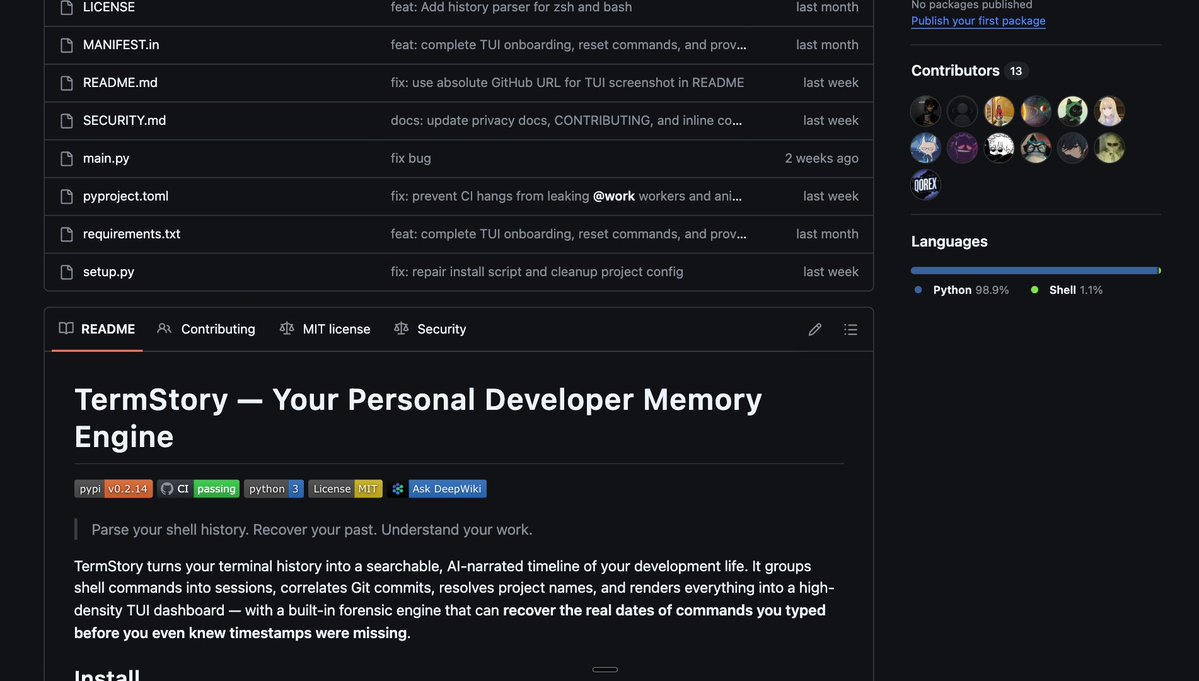Viewport: 1199px width, 681px height.
Task: Click the file icon beside main.py
Action: point(67,158)
